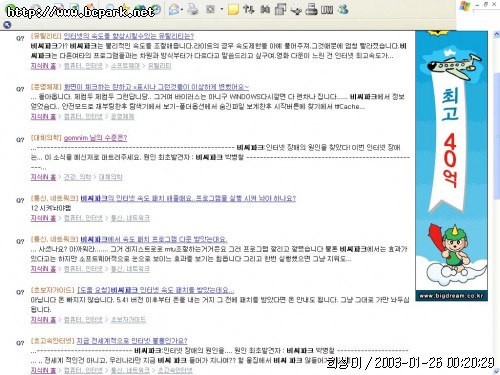Screen dimensions: 500x375
Task: Click the Print toolbar icon
Action: (193, 9)
